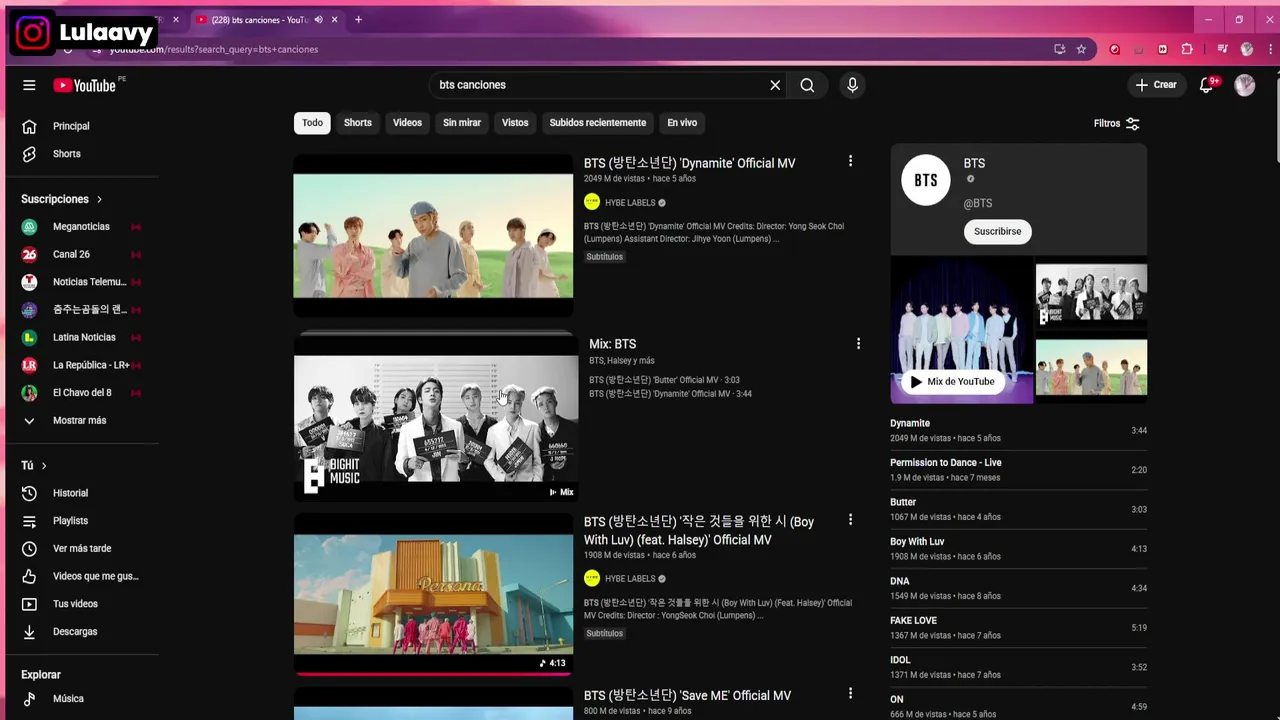This screenshot has width=1280, height=720.
Task: Open options menu for Mix: BTS
Action: coord(857,344)
